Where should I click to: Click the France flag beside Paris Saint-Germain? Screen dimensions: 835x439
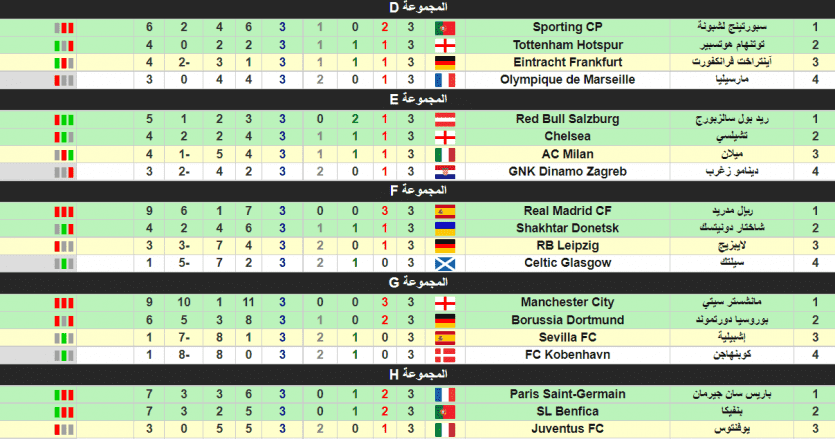[x=445, y=394]
